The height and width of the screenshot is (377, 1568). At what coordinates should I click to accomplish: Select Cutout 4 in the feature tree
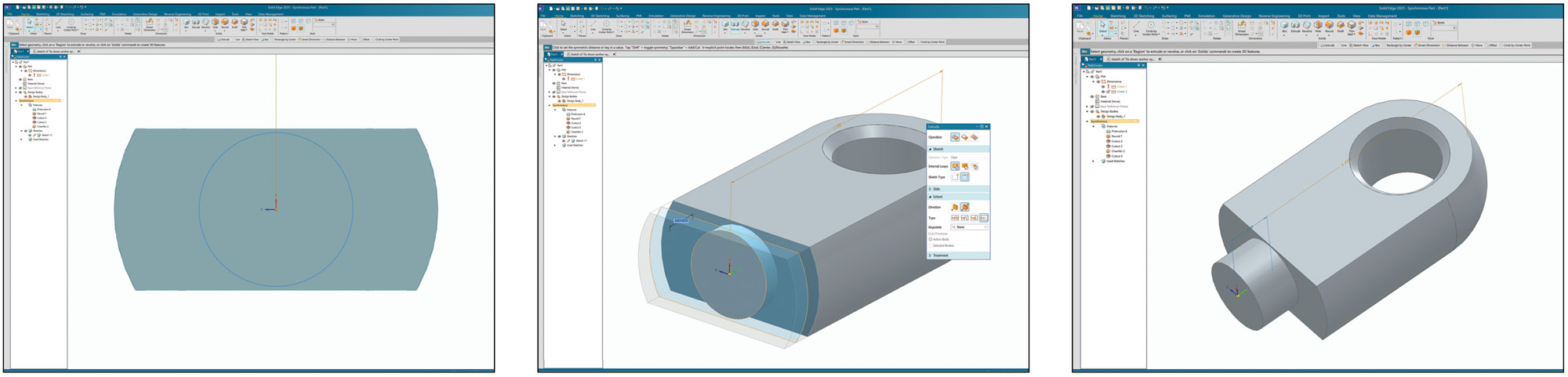pyautogui.click(x=1116, y=156)
